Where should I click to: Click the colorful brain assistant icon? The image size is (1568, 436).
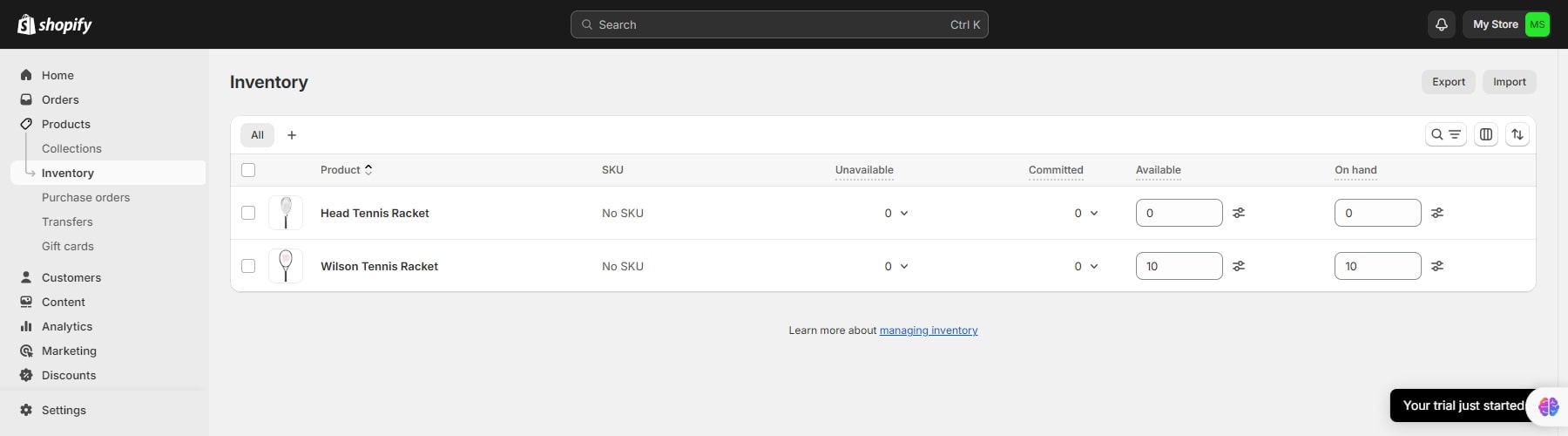pos(1548,406)
